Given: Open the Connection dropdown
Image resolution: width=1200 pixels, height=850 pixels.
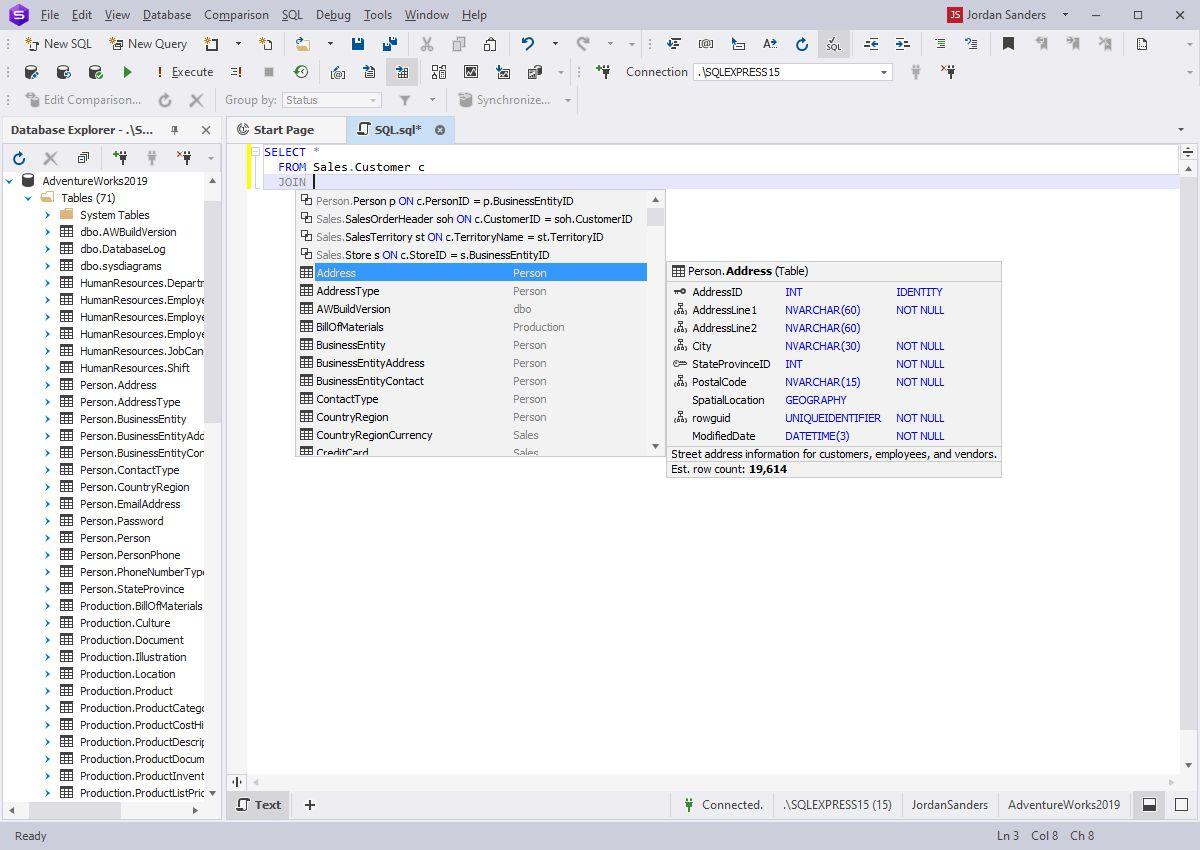Looking at the screenshot, I should coord(883,72).
